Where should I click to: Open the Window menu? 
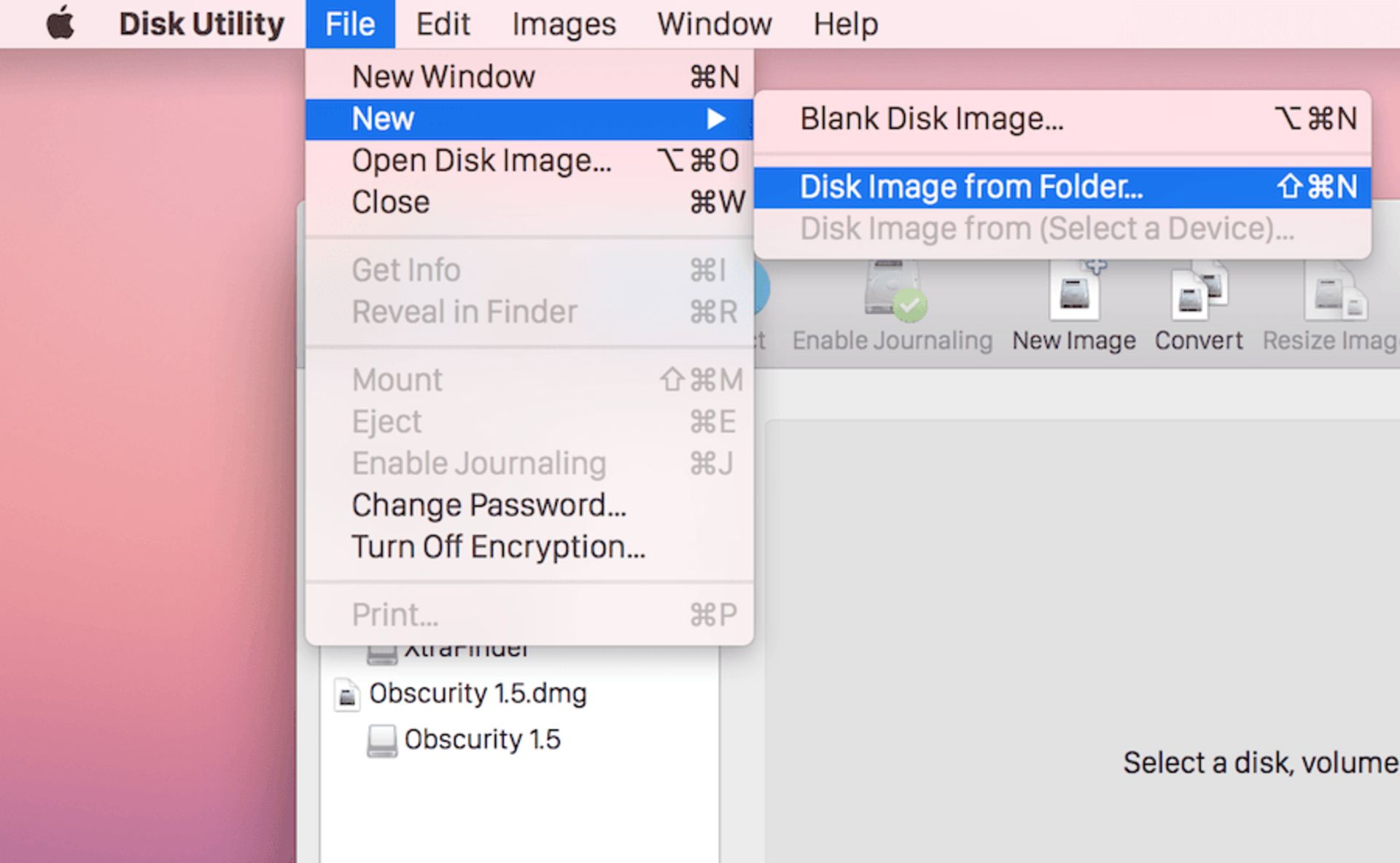(714, 24)
